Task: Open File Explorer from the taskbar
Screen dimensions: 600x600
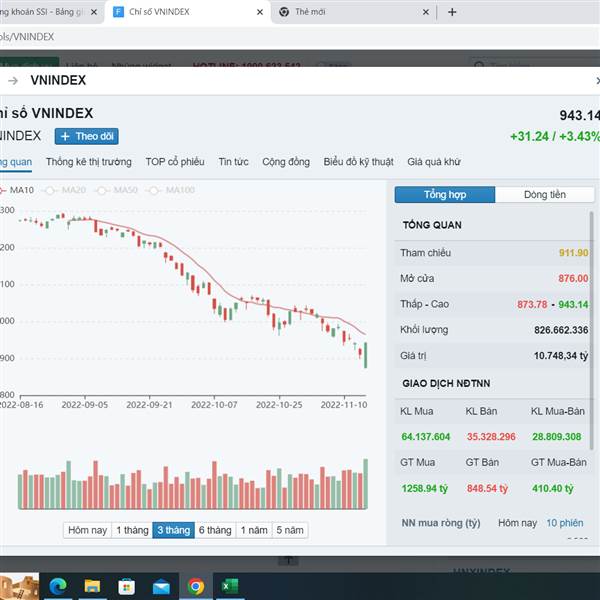Action: click(x=92, y=586)
